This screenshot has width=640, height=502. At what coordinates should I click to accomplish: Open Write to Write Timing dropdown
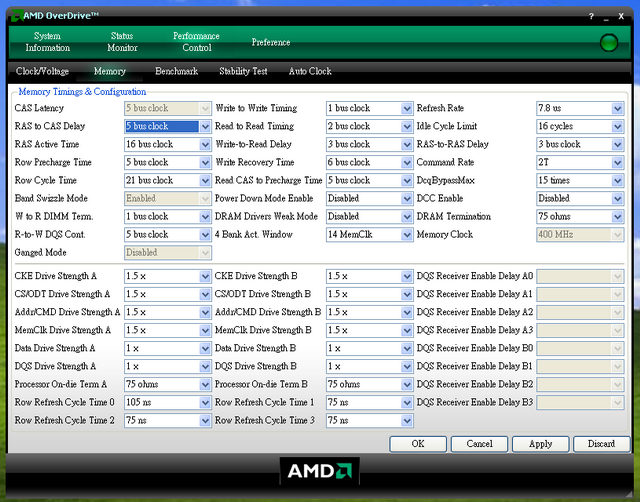click(x=369, y=108)
